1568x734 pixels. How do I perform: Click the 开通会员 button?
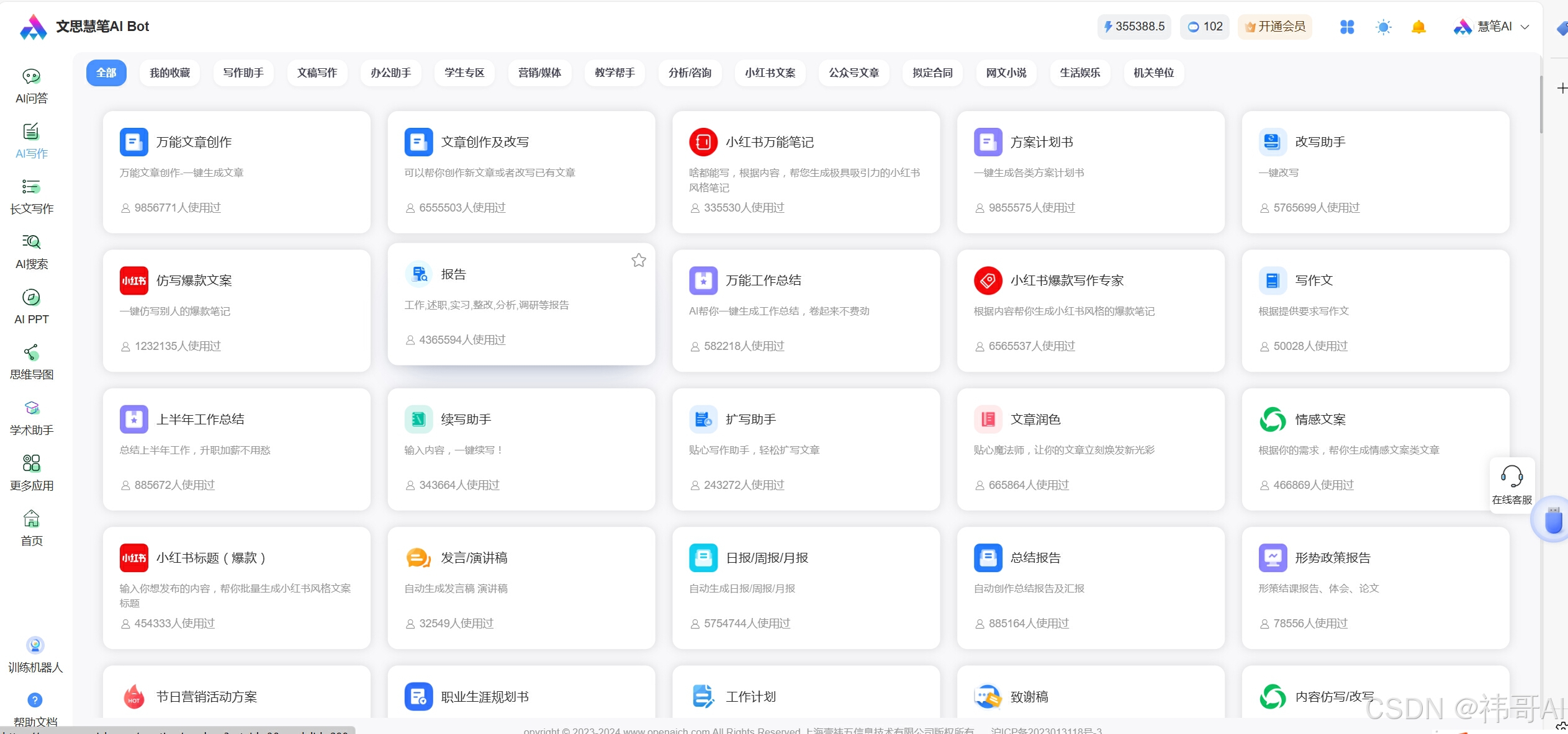coord(1275,27)
